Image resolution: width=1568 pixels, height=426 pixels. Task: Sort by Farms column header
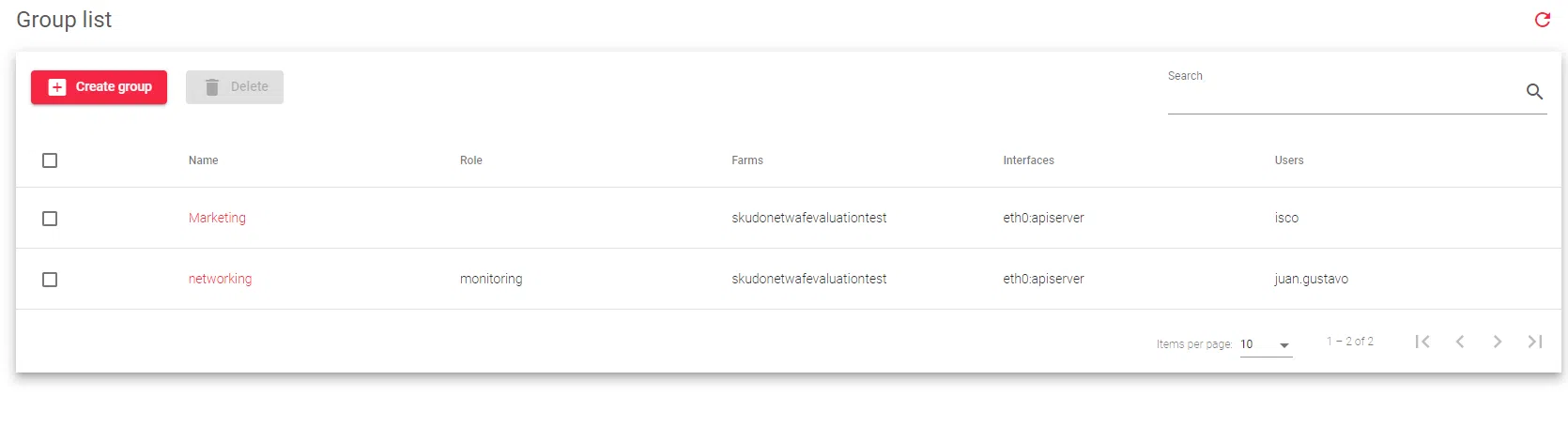(x=747, y=160)
